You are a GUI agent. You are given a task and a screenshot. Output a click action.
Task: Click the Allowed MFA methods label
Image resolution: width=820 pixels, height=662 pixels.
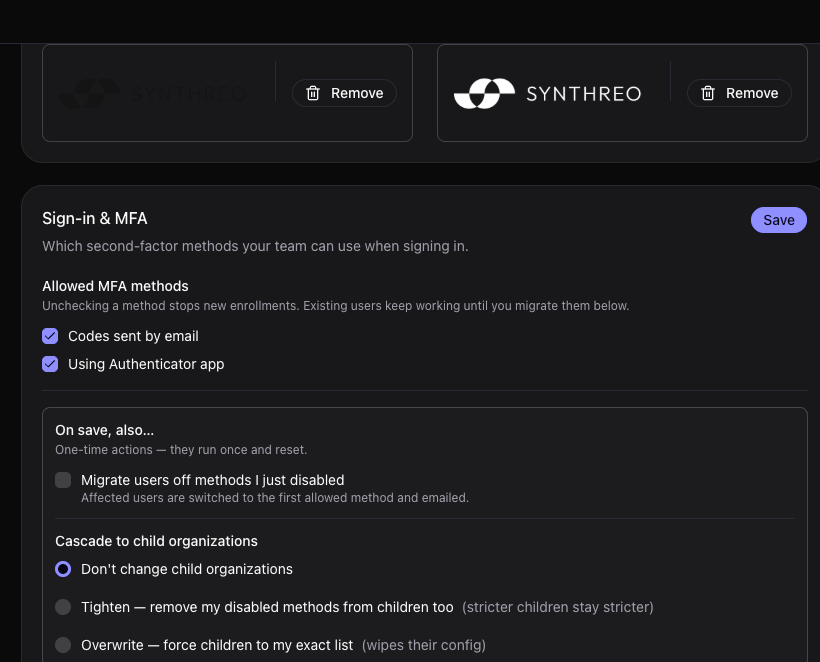(x=115, y=286)
